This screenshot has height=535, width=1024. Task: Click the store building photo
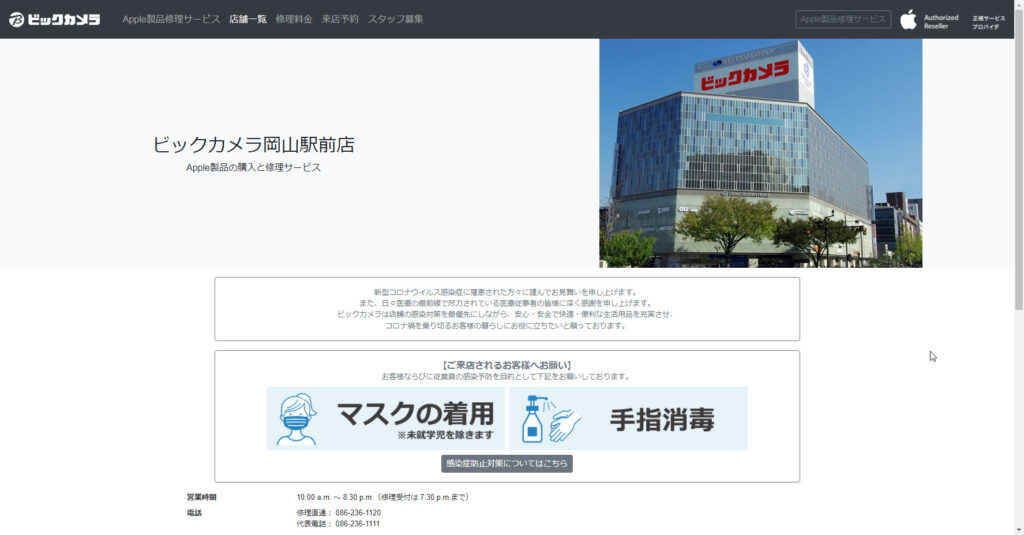coord(761,153)
